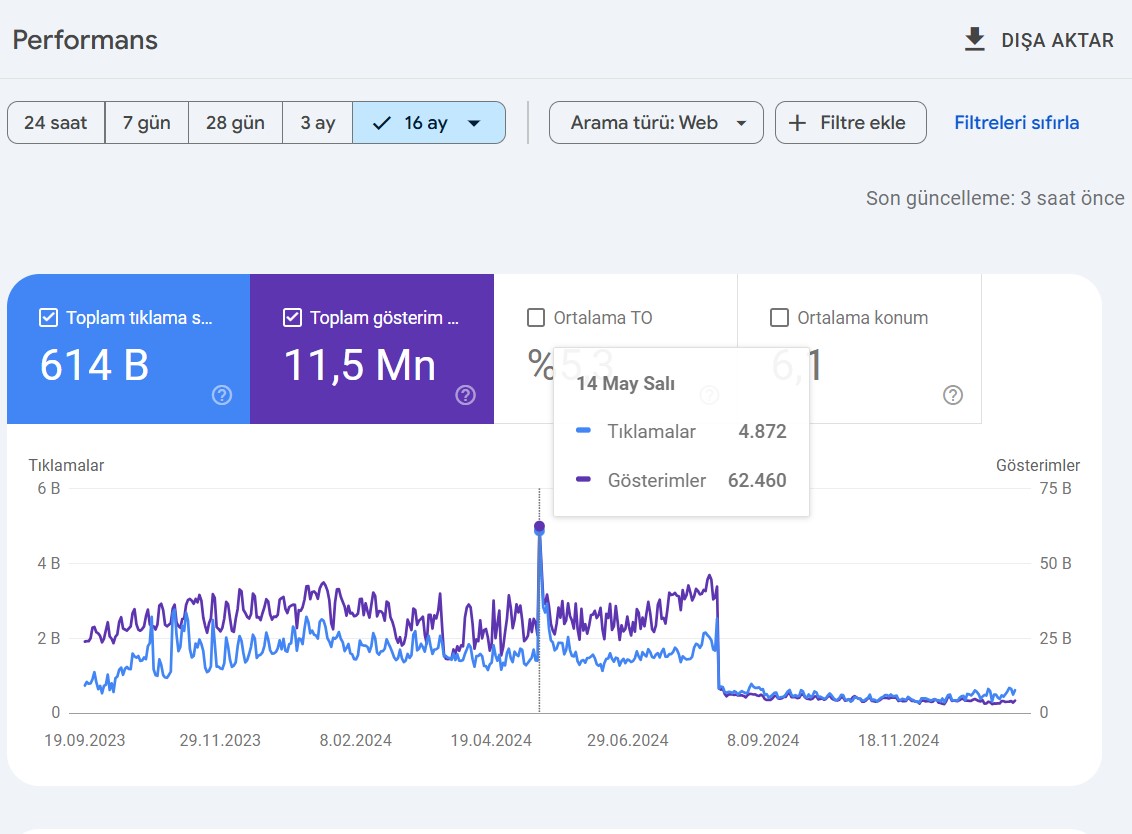Click the 14 May Salı tooltip heading

(x=625, y=383)
